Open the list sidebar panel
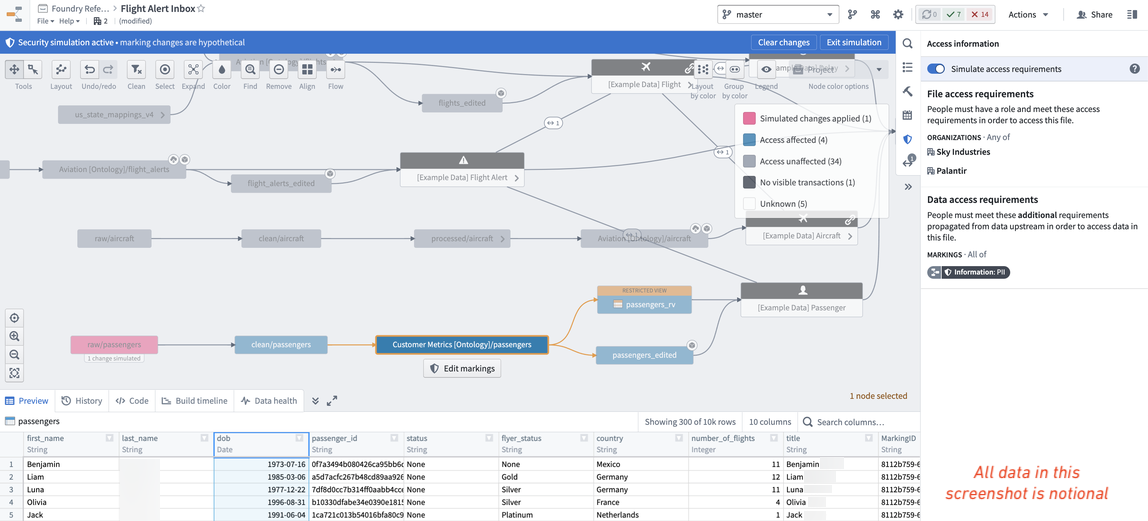Viewport: 1148px width, 521px height. point(908,67)
